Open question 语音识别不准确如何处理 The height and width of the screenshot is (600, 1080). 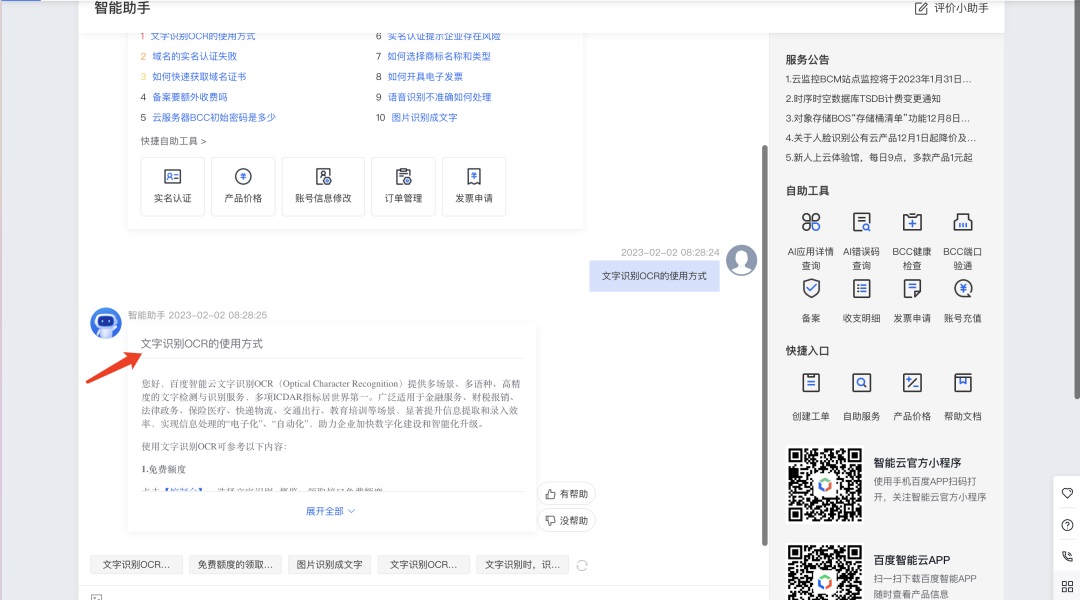[x=439, y=97]
